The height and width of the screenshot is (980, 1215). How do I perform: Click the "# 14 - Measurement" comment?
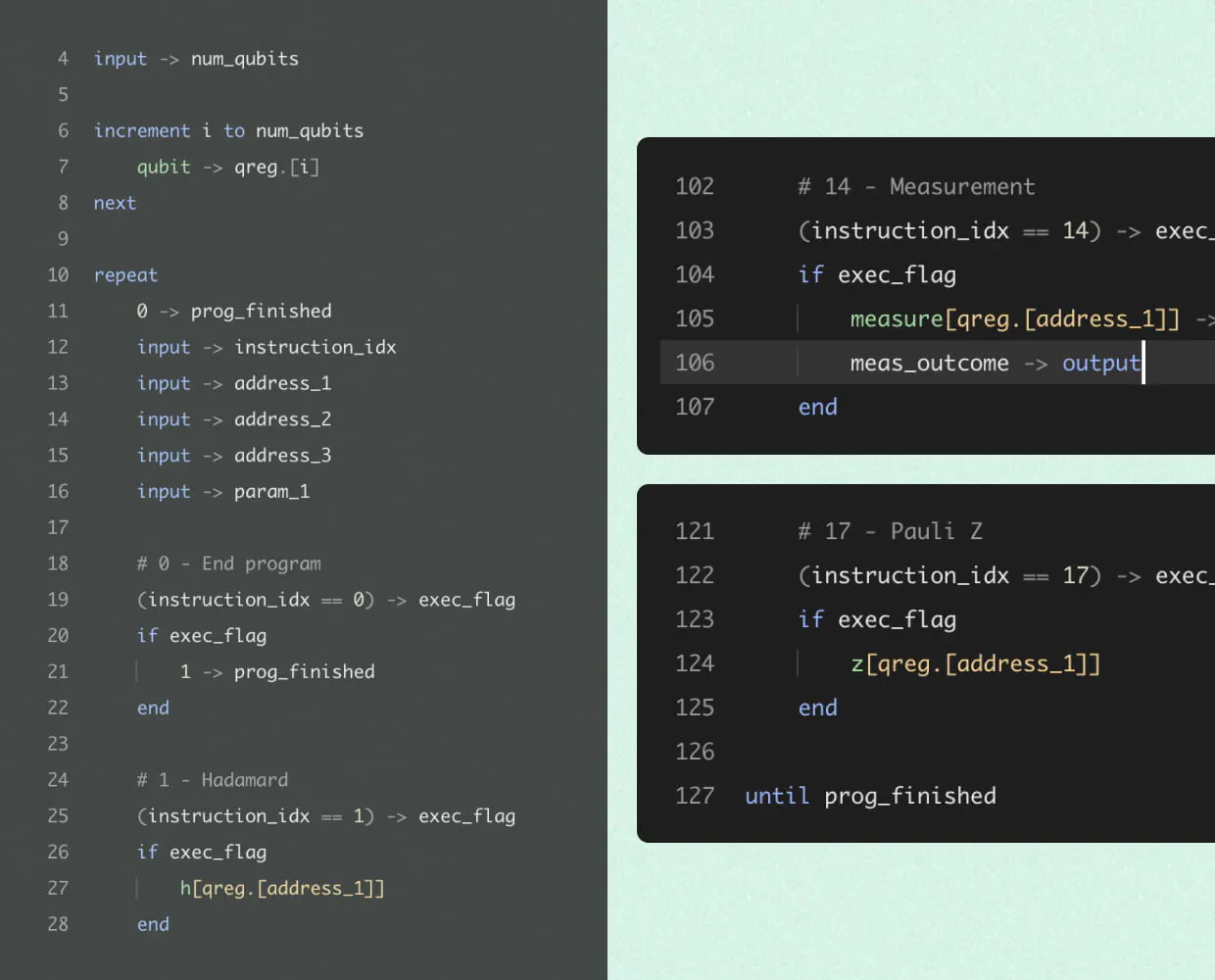[x=917, y=186]
